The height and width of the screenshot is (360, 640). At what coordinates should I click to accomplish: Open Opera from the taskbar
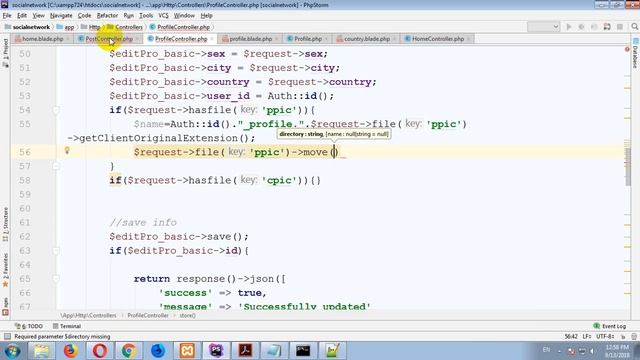[x=100, y=351]
